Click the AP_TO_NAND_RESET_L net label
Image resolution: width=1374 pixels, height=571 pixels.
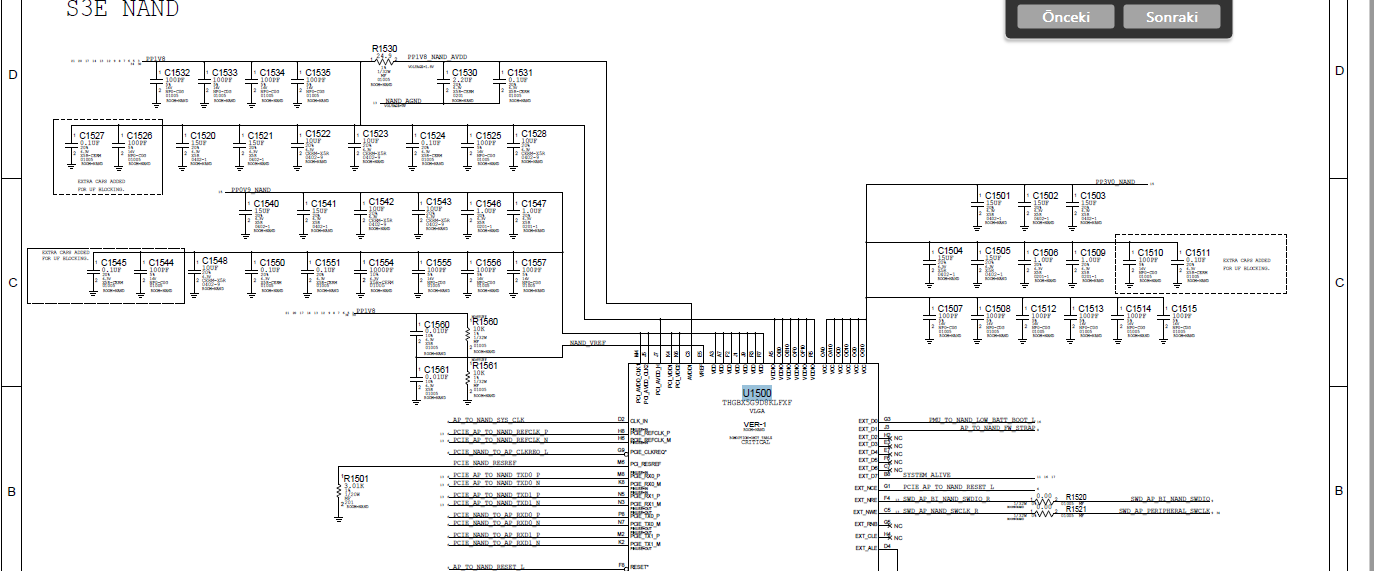point(488,567)
